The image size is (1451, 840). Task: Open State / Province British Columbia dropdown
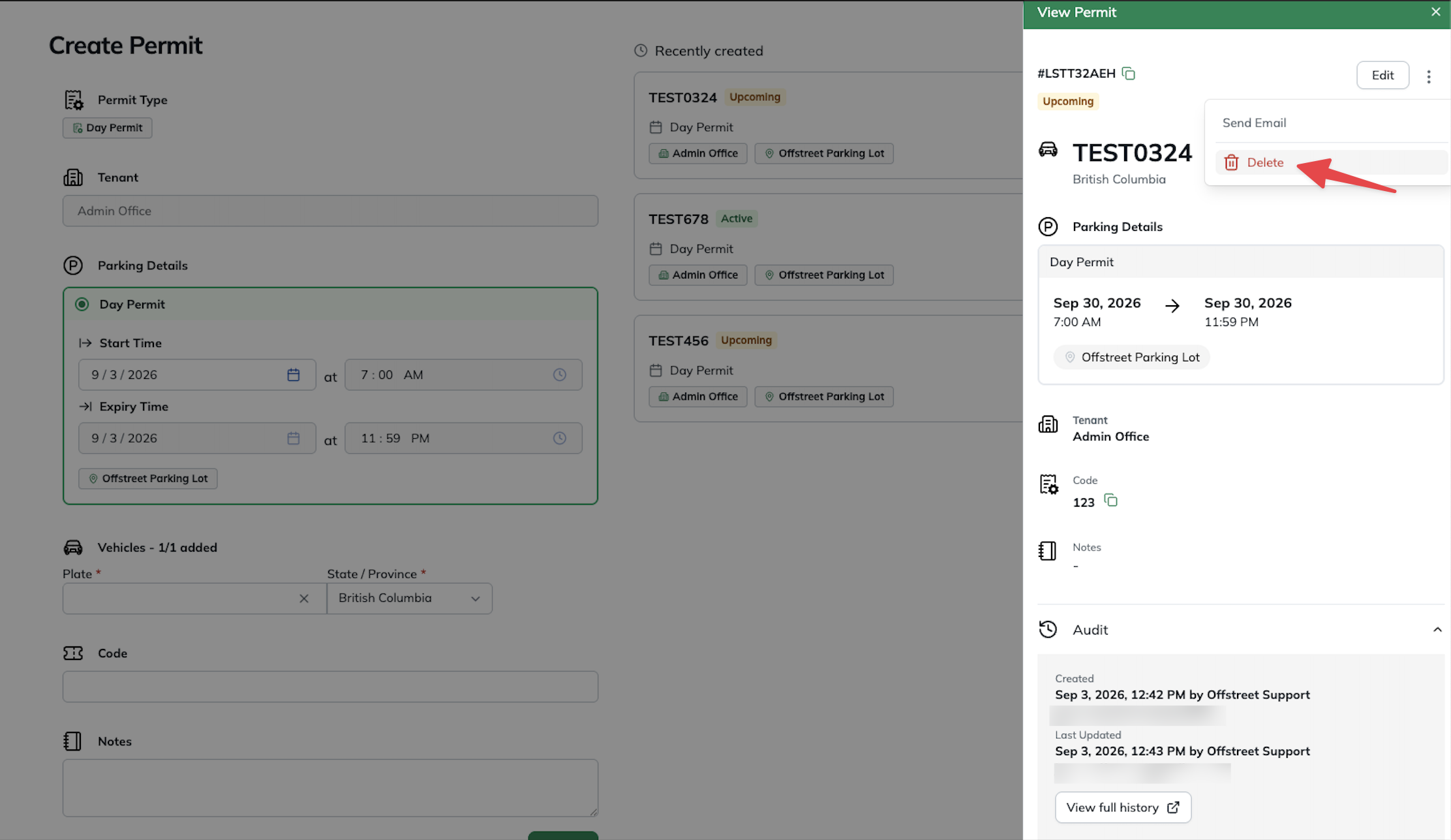(410, 599)
